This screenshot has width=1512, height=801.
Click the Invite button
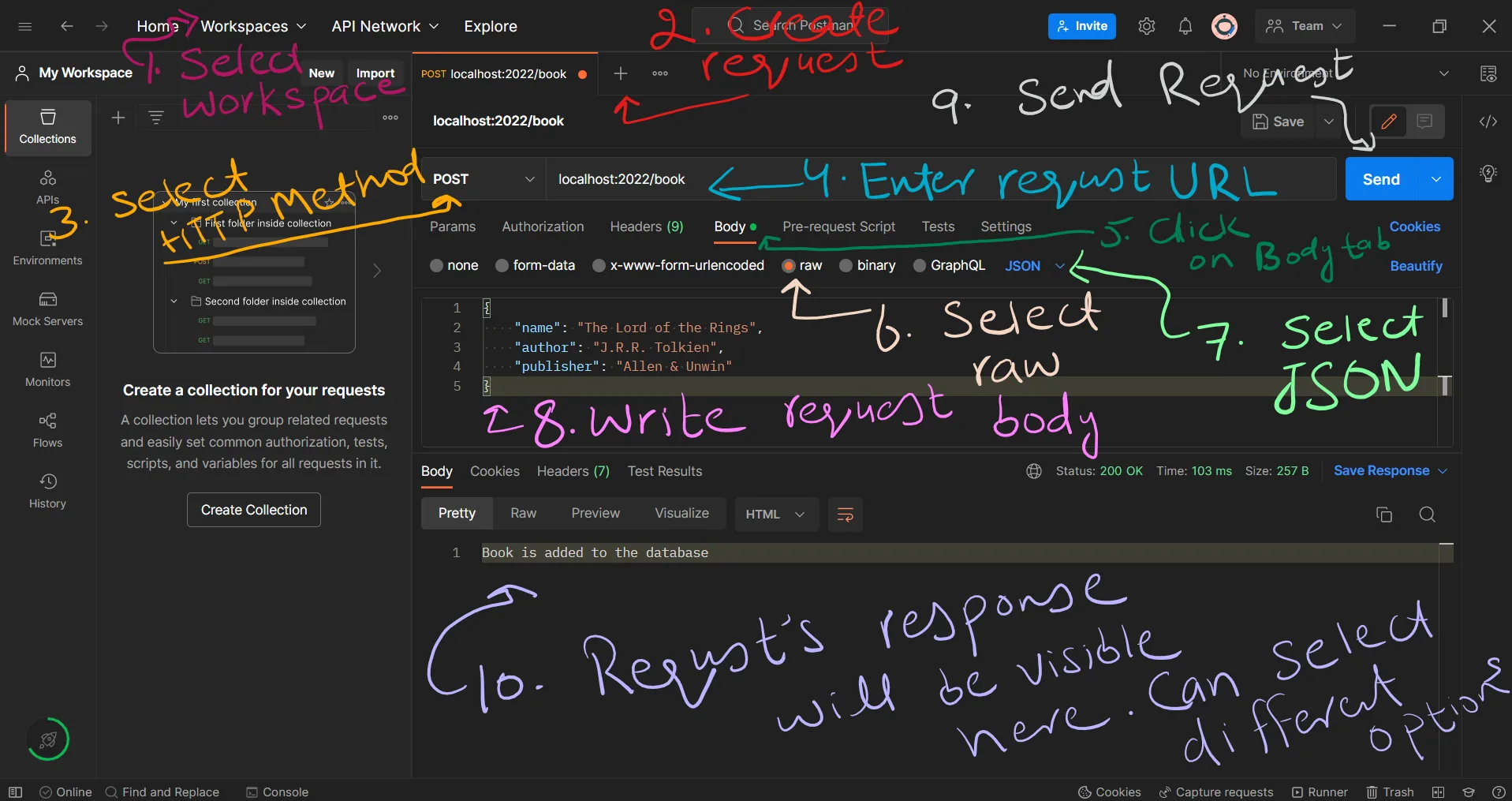1082,26
